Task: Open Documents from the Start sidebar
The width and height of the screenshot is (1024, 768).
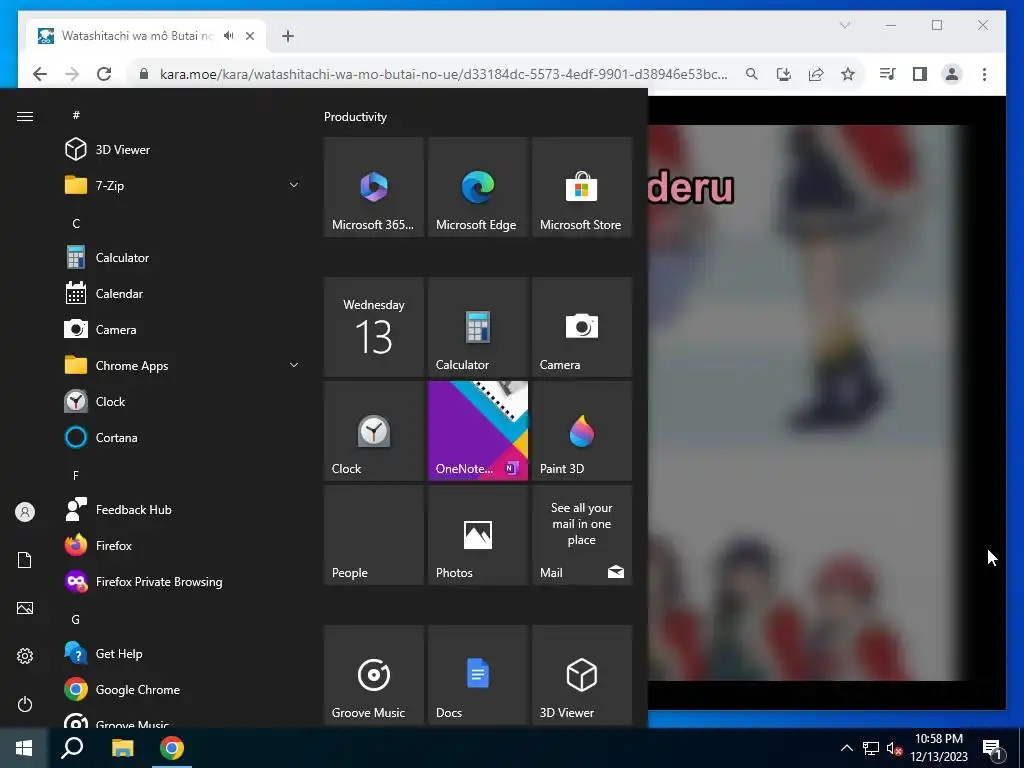Action: pos(25,560)
